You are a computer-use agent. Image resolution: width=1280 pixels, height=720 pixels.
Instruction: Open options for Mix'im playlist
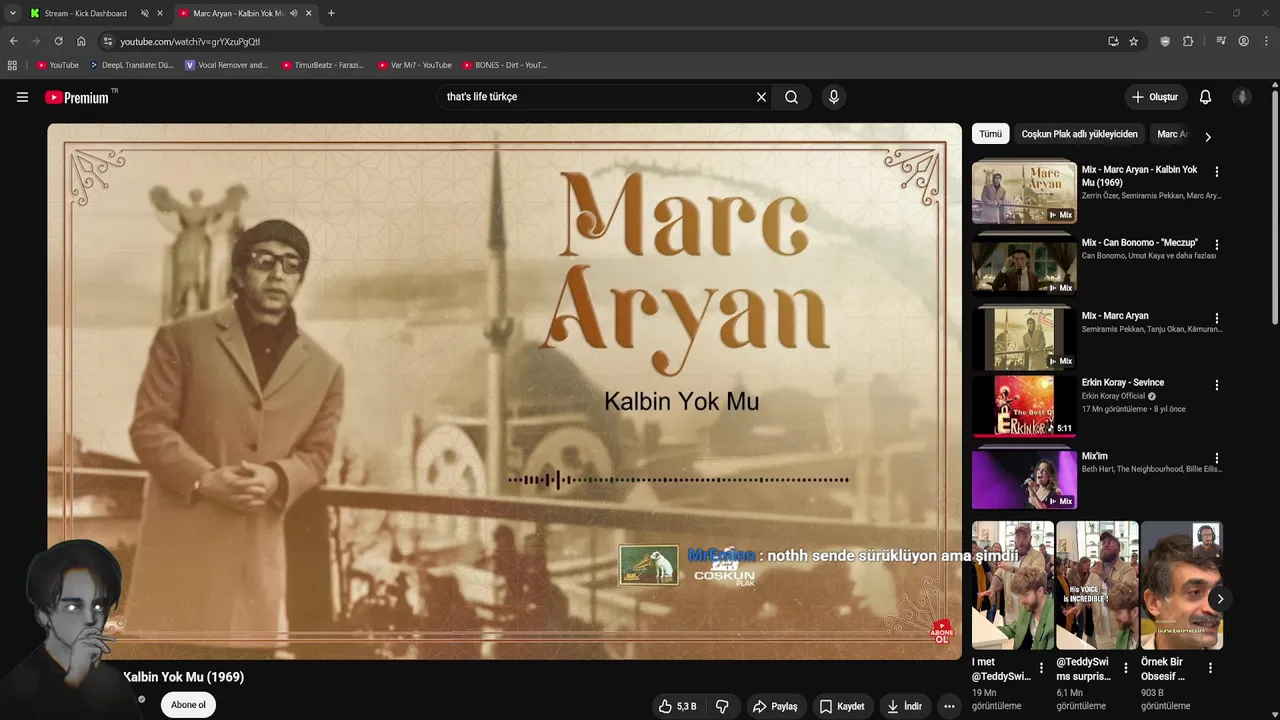[x=1216, y=459]
